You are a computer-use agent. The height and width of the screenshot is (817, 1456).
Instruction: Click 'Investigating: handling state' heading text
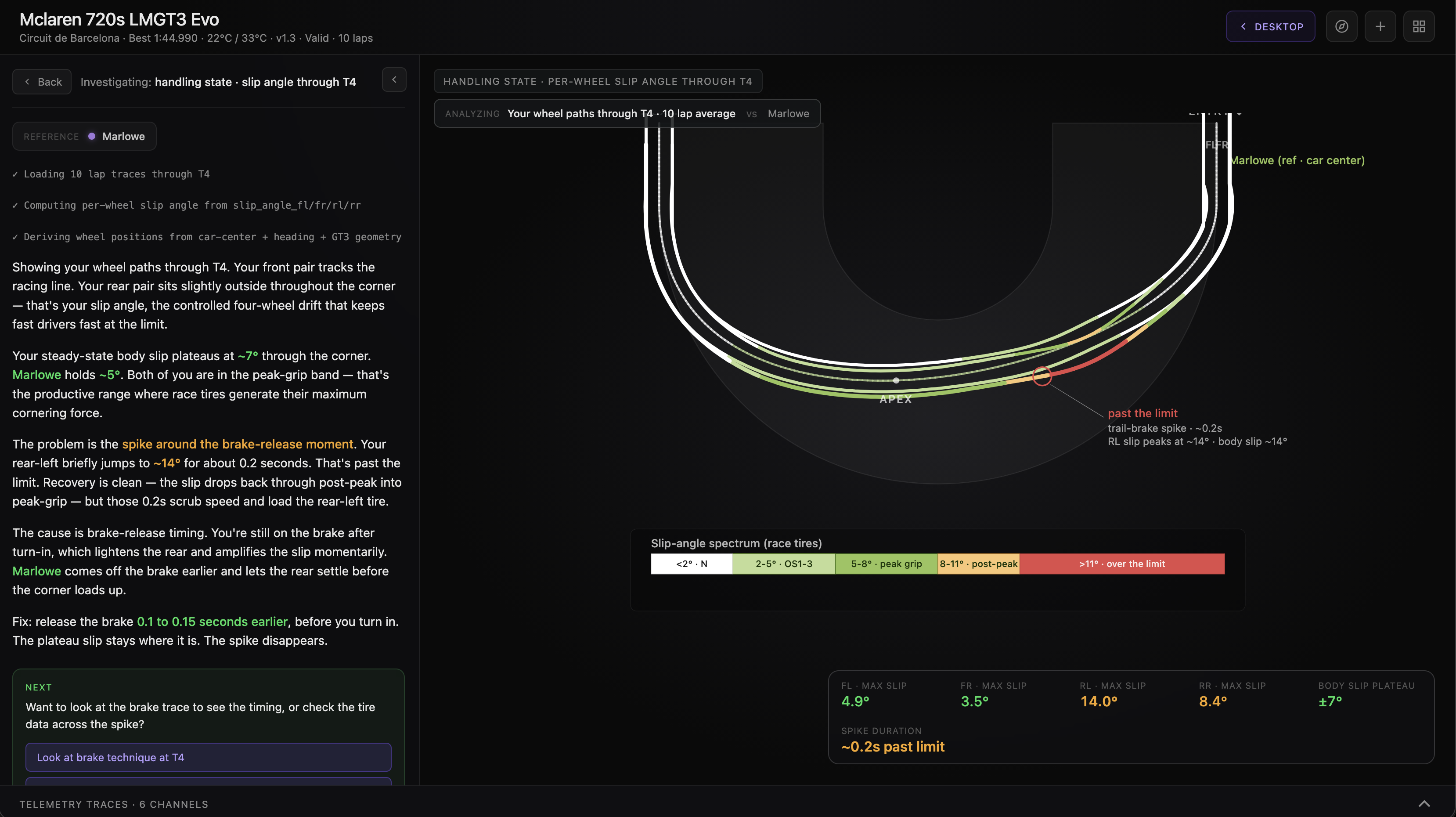[218, 82]
